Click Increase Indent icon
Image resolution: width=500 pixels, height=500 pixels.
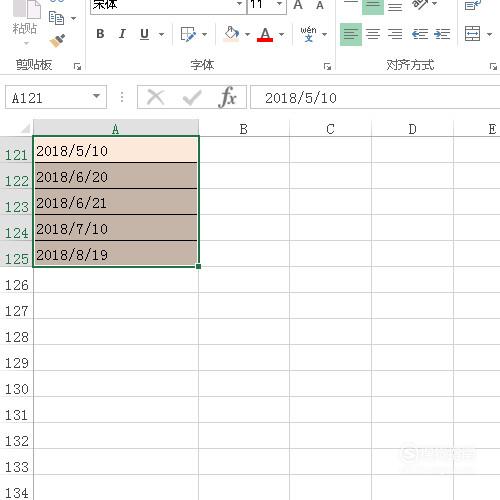click(x=442, y=34)
